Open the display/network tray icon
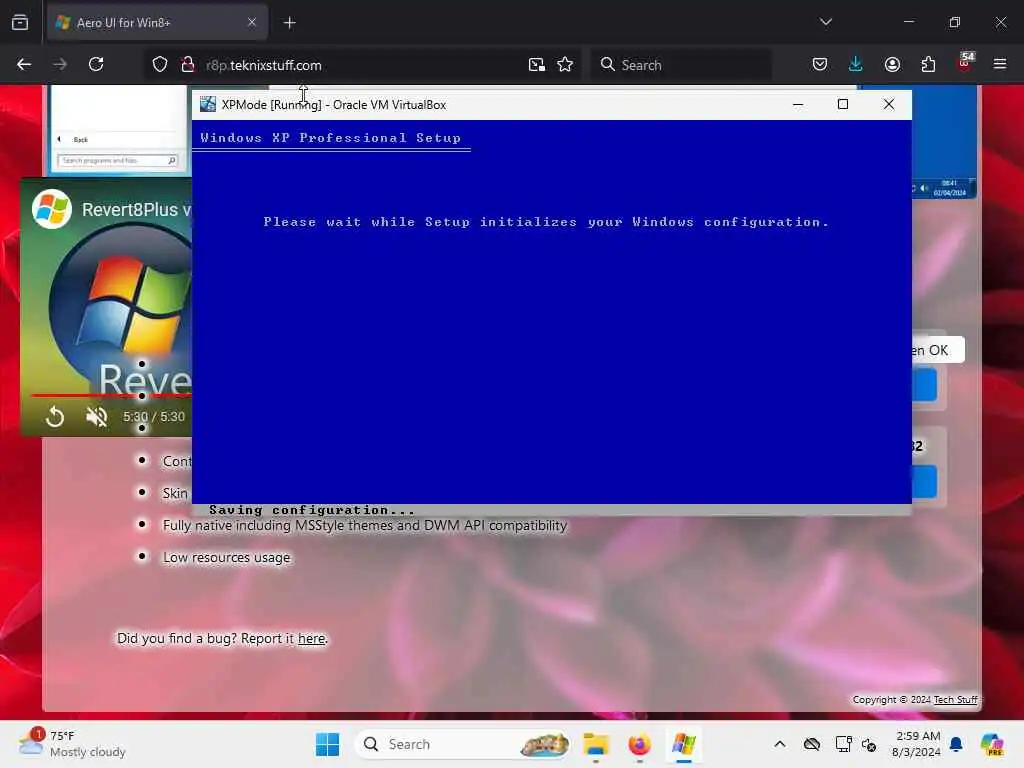Screen dimensions: 1024x768 (843, 744)
